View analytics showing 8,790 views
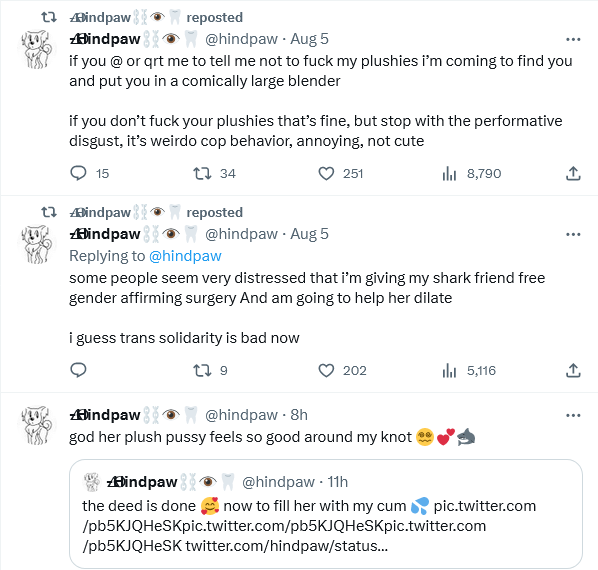 pos(449,173)
